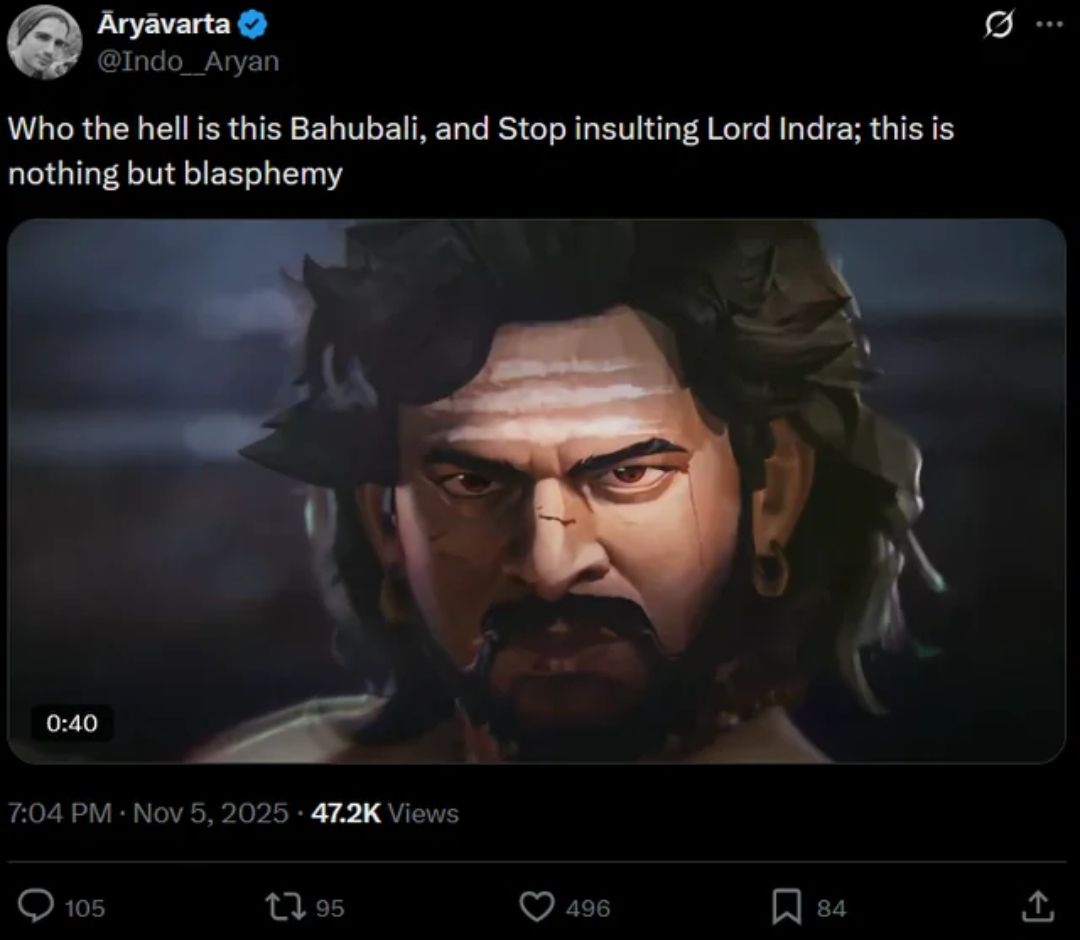Click the 496 likes count
Screen dimensions: 1080x940
click(x=587, y=907)
